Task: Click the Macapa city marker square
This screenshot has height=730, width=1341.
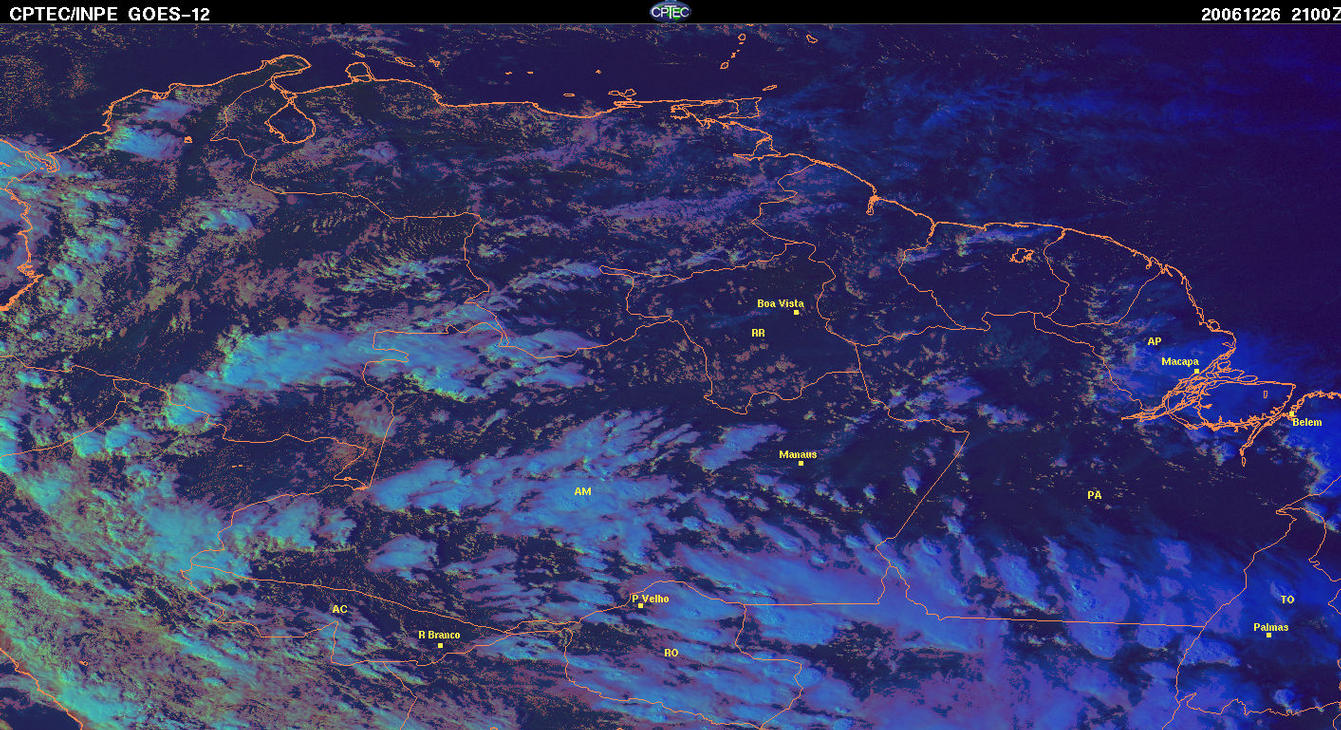Action: [1196, 370]
